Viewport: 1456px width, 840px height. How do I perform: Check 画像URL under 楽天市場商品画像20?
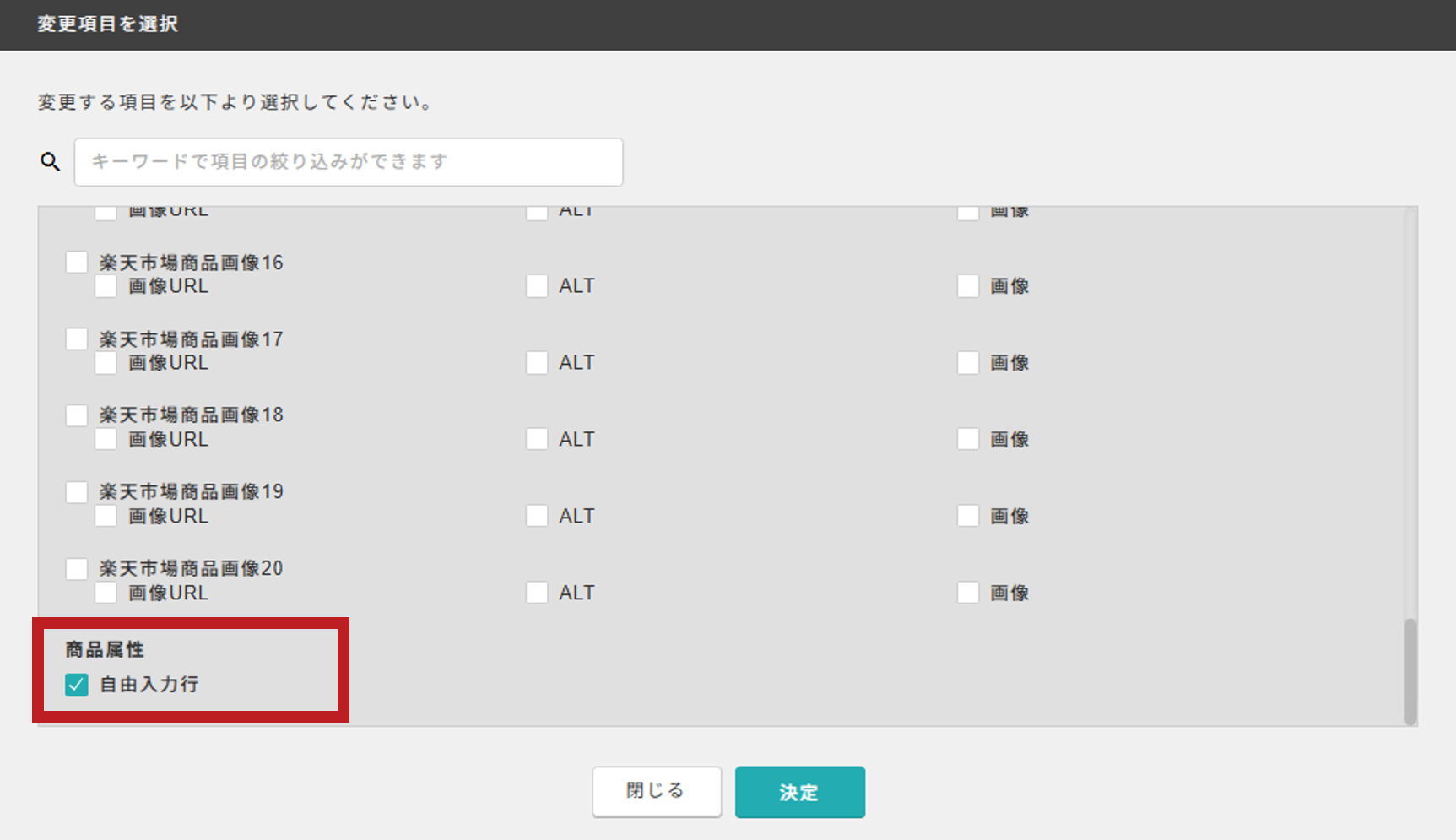pyautogui.click(x=106, y=593)
